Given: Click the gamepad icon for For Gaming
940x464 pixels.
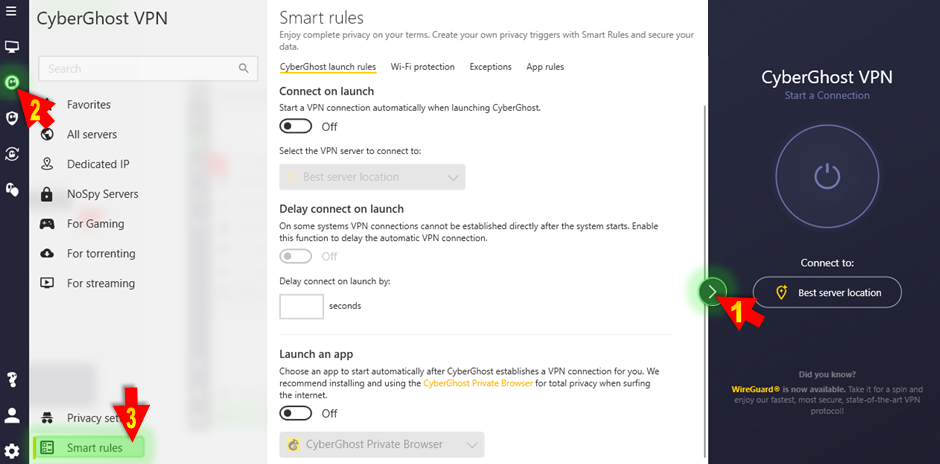Looking at the screenshot, I should pos(47,224).
